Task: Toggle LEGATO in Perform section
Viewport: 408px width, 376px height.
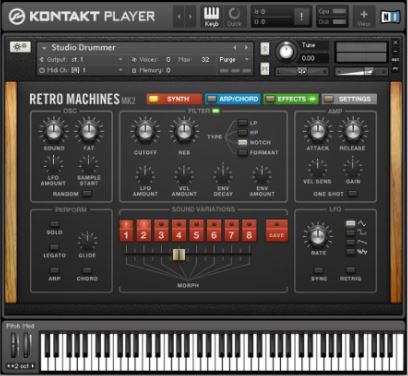Action: (54, 247)
